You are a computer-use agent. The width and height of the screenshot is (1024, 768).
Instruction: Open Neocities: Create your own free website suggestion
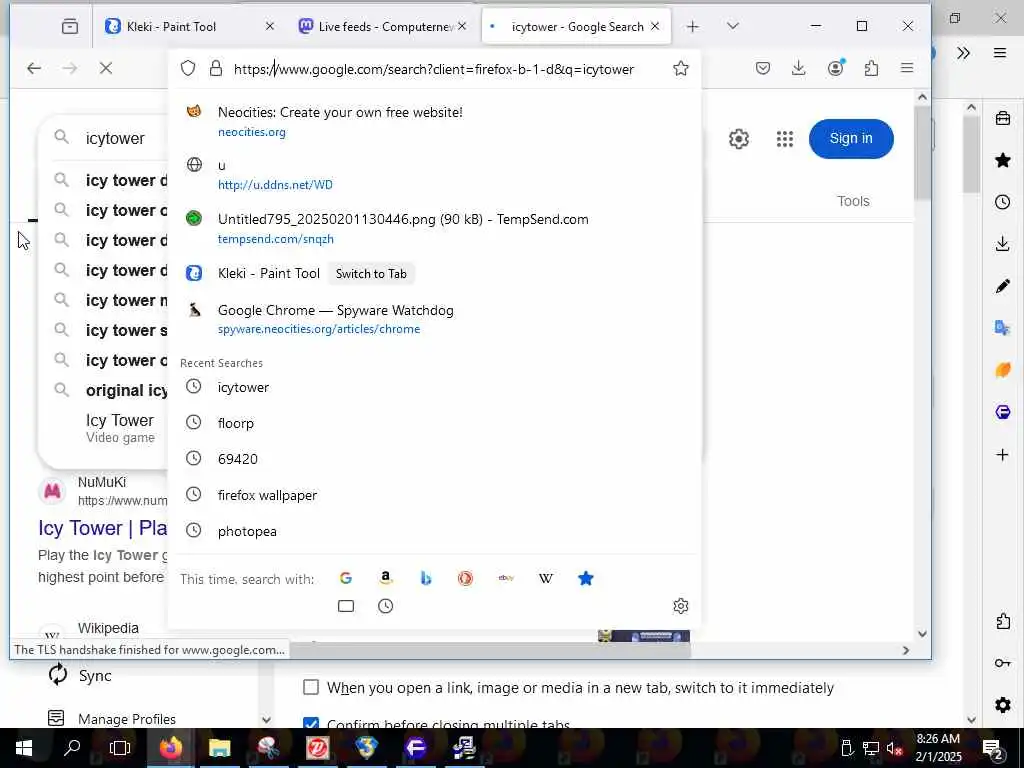click(434, 121)
